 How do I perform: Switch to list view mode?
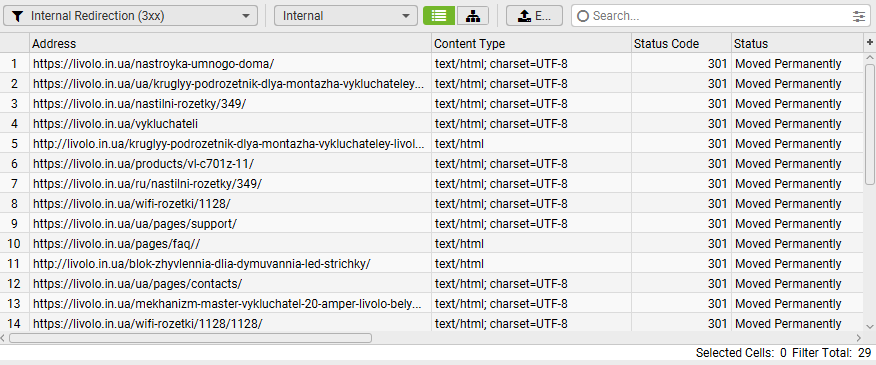(x=439, y=16)
